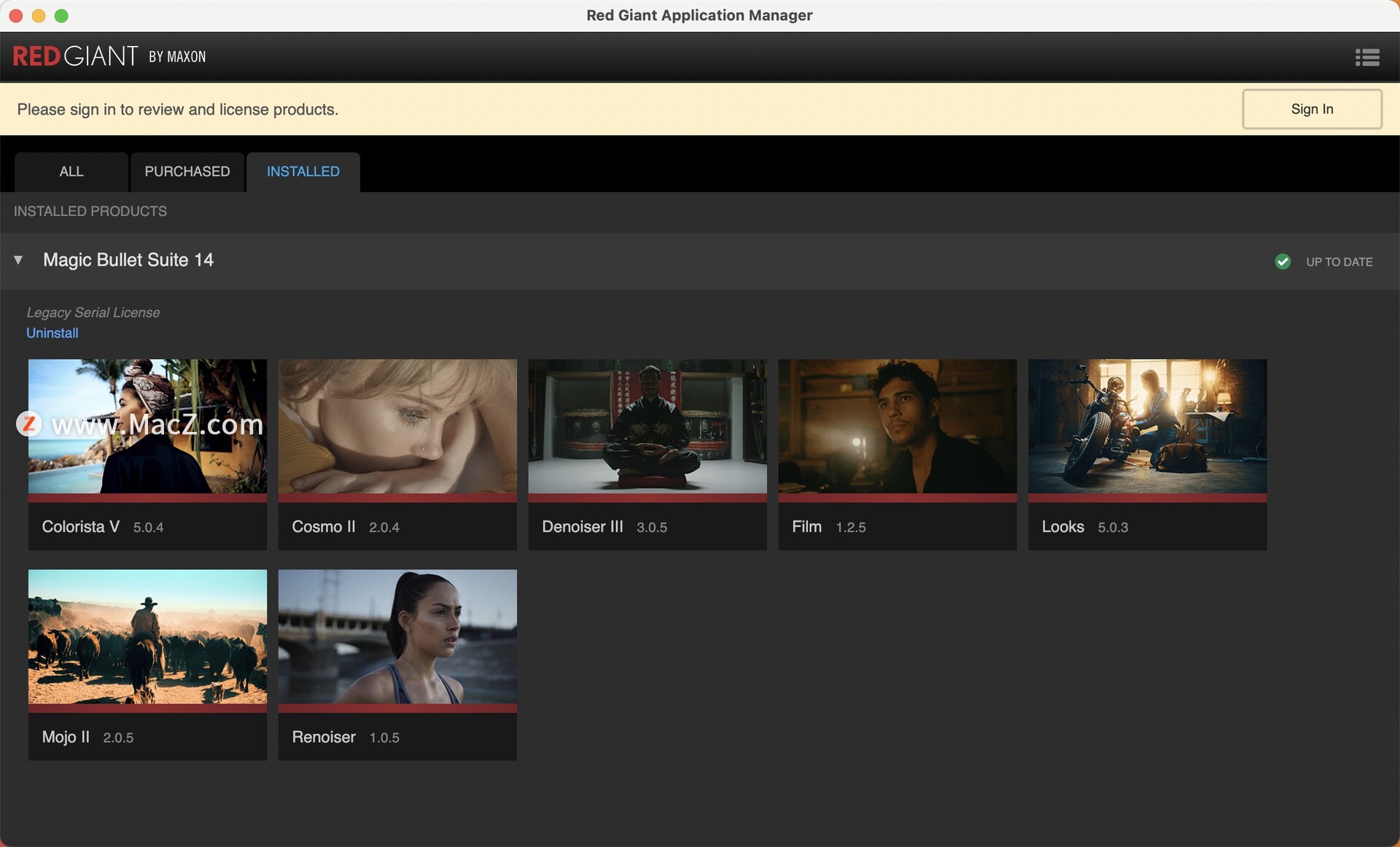Click version 2.0.5 next to Mojo II

coord(118,738)
